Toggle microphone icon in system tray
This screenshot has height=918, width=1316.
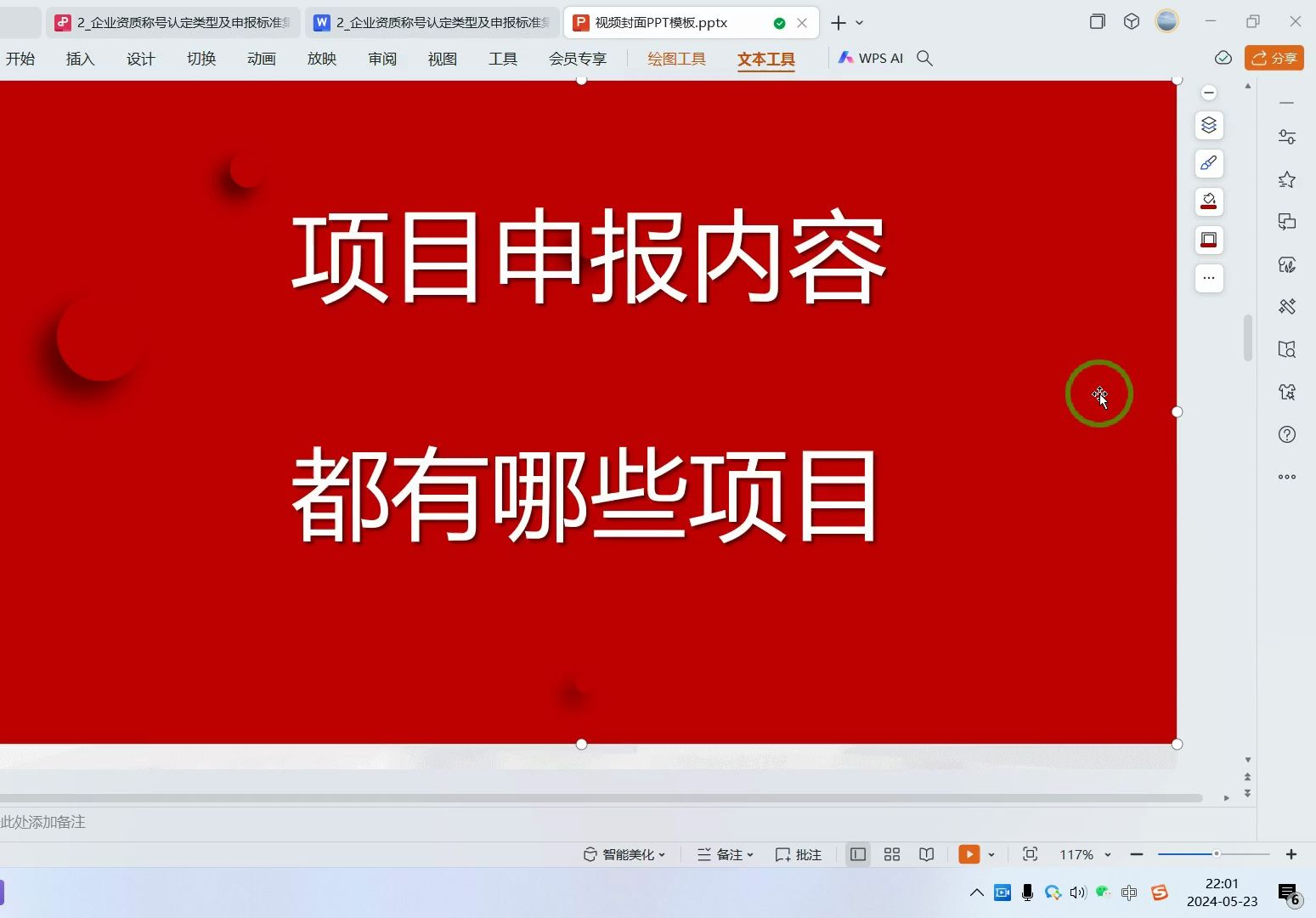(1027, 892)
